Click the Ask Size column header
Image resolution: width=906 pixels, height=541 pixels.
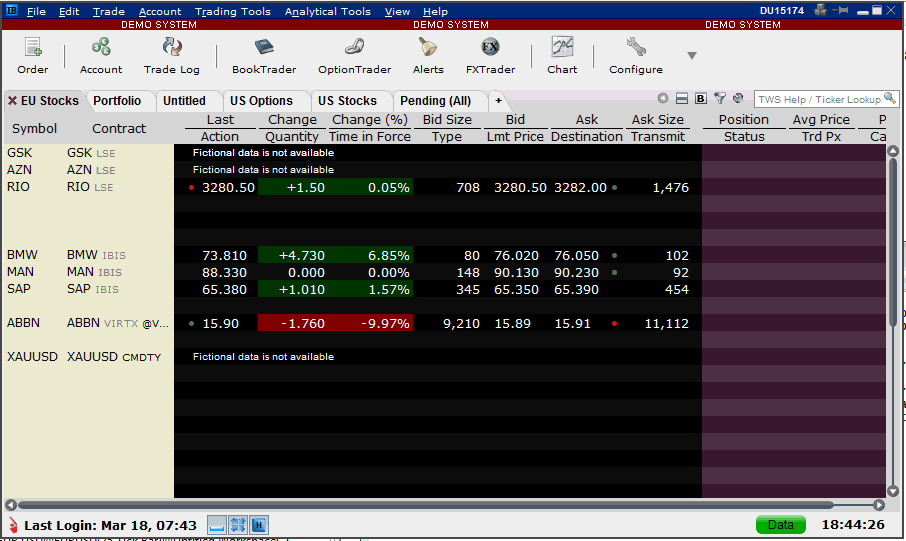(x=658, y=120)
